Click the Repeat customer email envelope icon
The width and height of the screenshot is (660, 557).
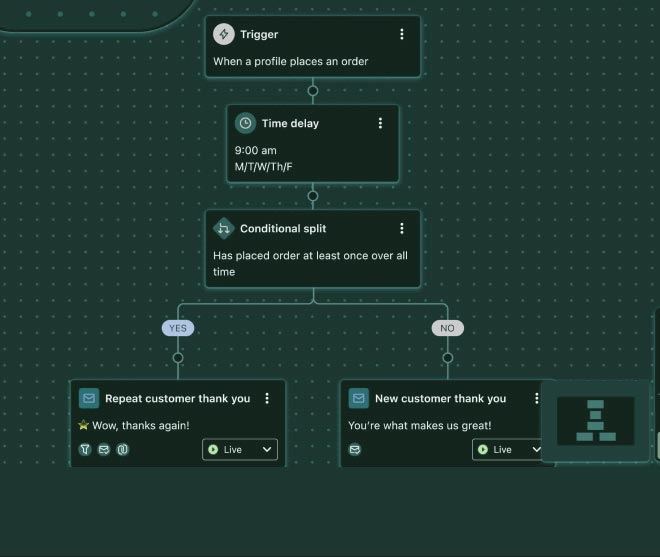89,398
